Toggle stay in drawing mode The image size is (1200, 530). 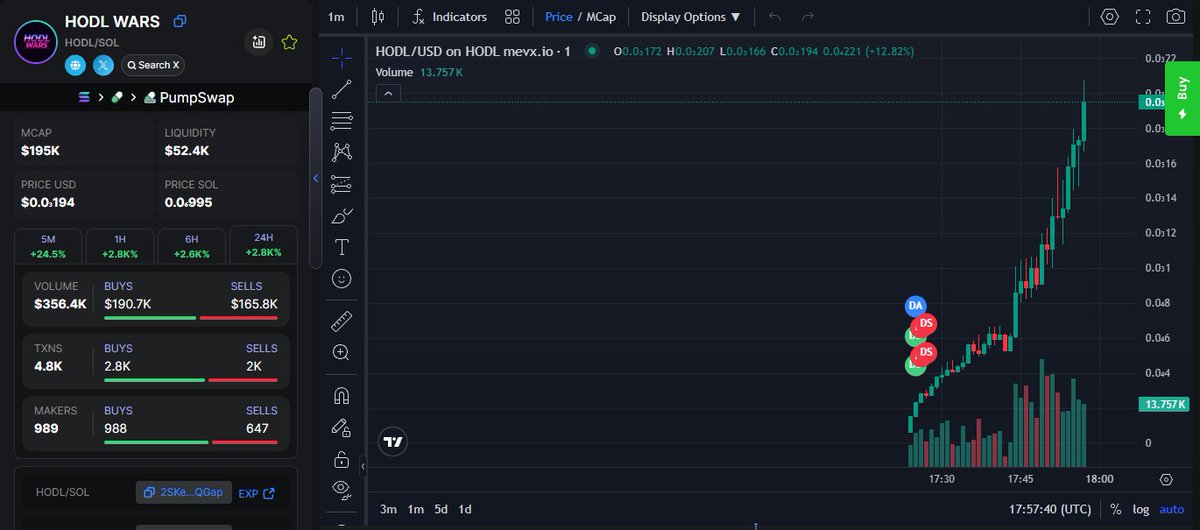pyautogui.click(x=342, y=427)
